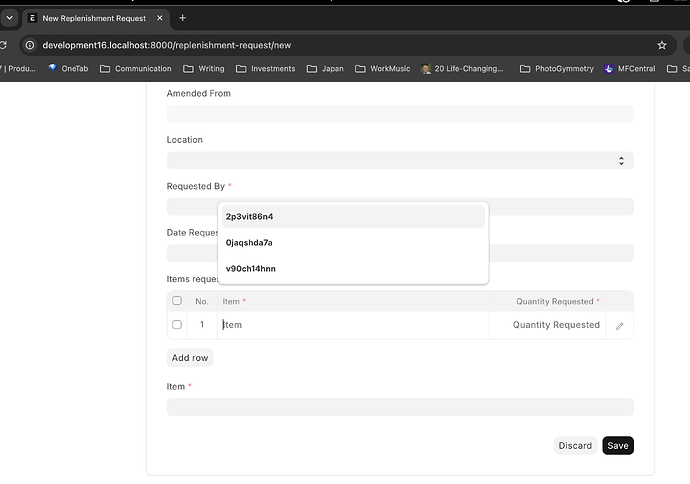Image resolution: width=690 pixels, height=484 pixels.
Task: Click the Add row button
Action: [190, 358]
